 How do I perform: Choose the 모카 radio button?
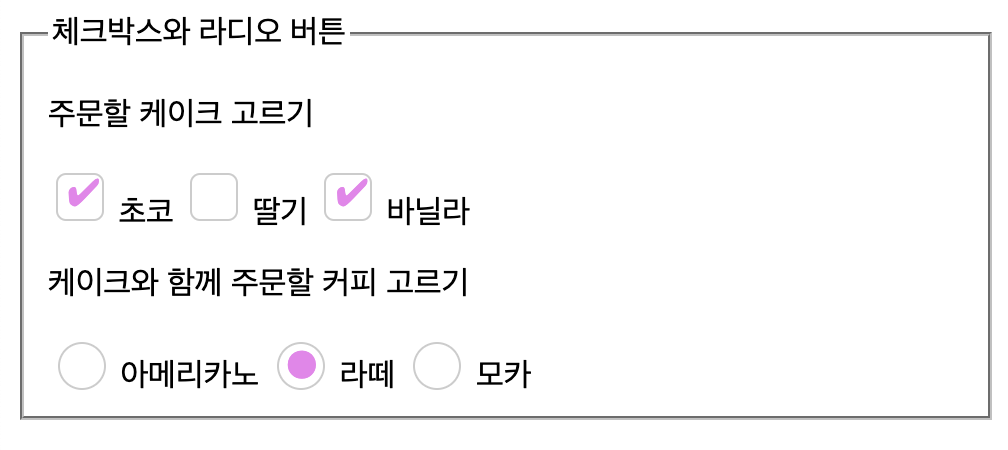(437, 366)
